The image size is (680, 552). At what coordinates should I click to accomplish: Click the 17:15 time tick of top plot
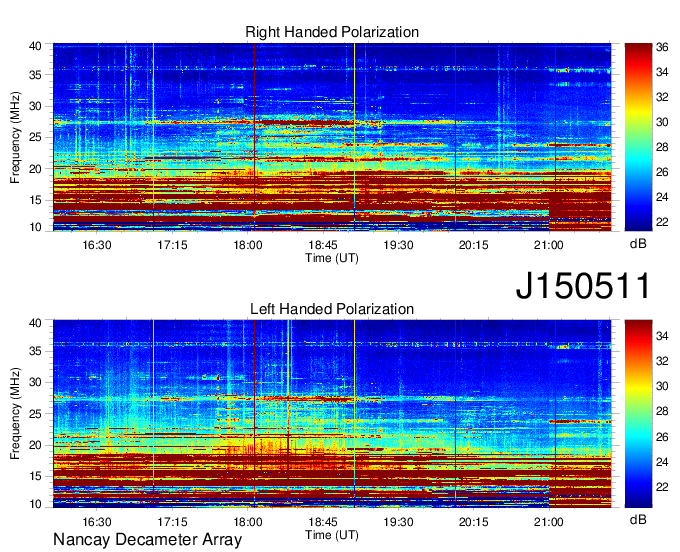172,245
